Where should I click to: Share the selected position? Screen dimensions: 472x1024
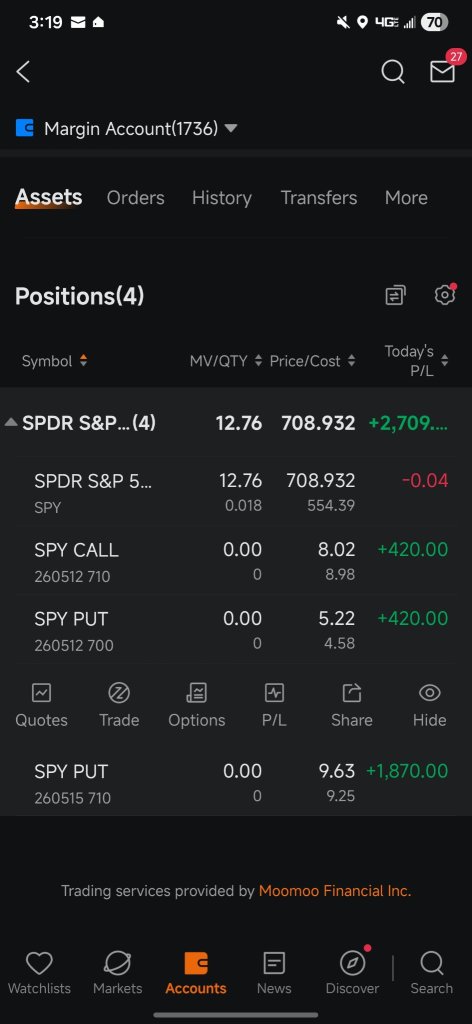[x=352, y=706]
